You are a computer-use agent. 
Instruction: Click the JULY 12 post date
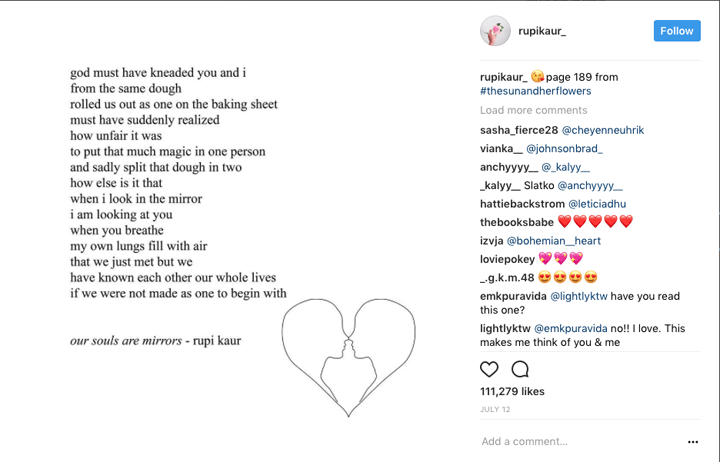(495, 409)
